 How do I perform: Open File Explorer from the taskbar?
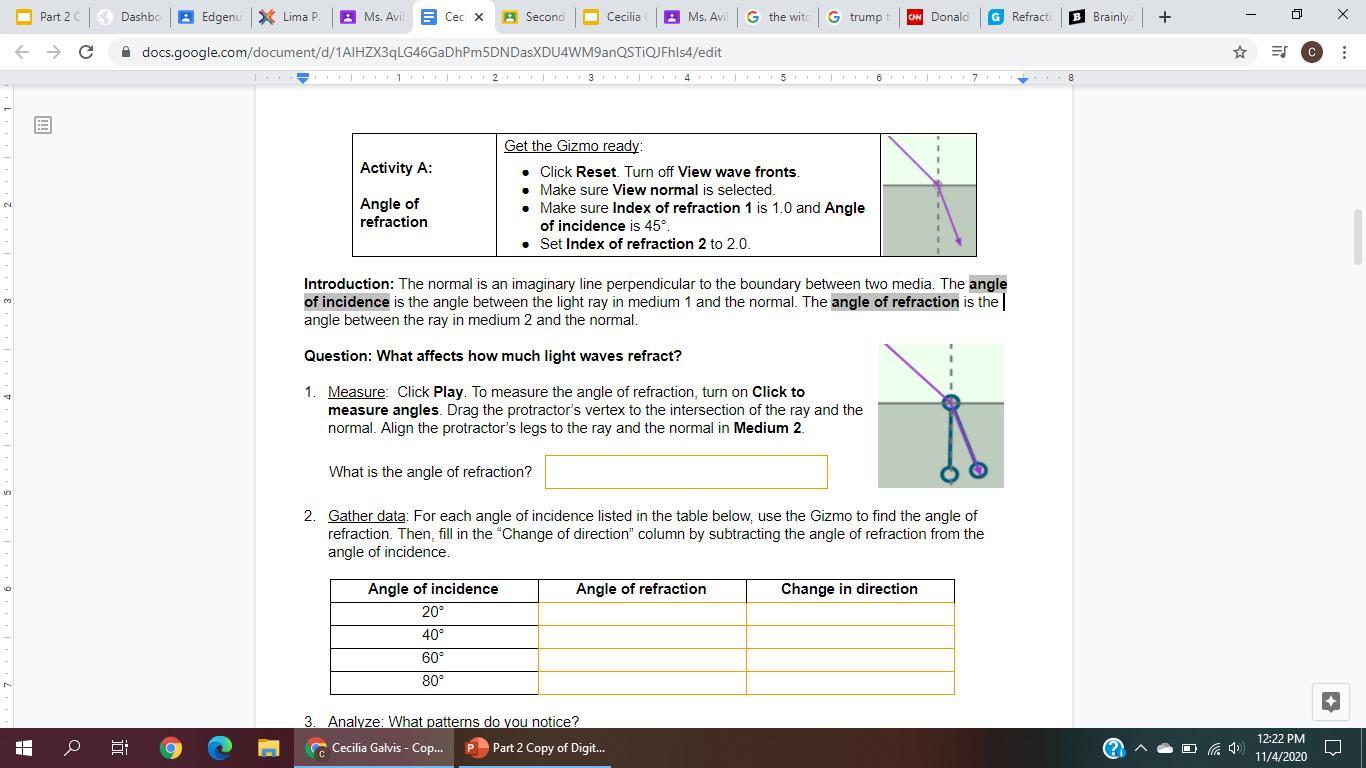268,747
